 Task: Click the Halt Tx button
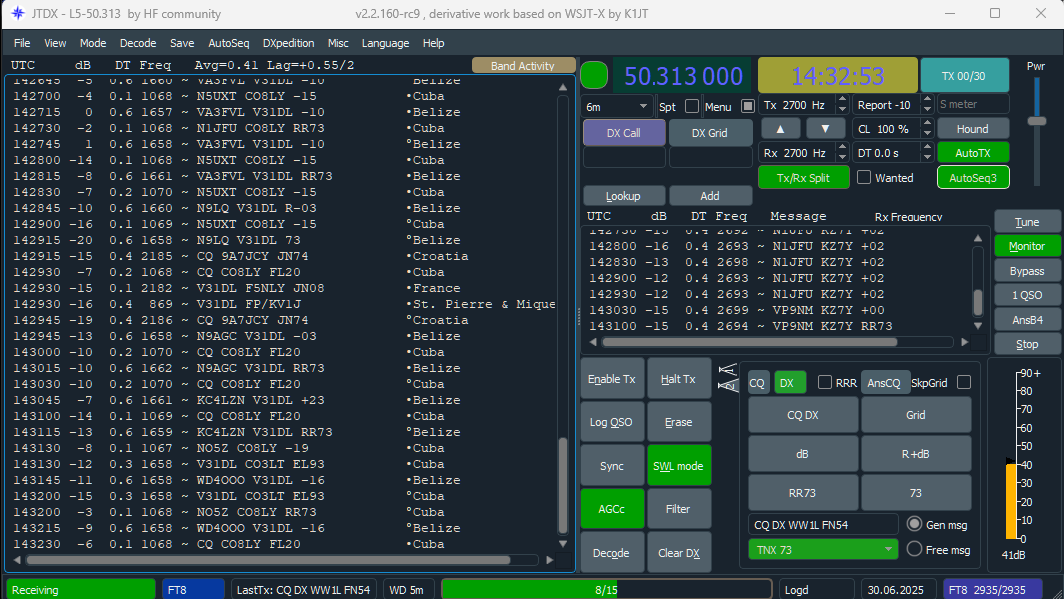(678, 379)
